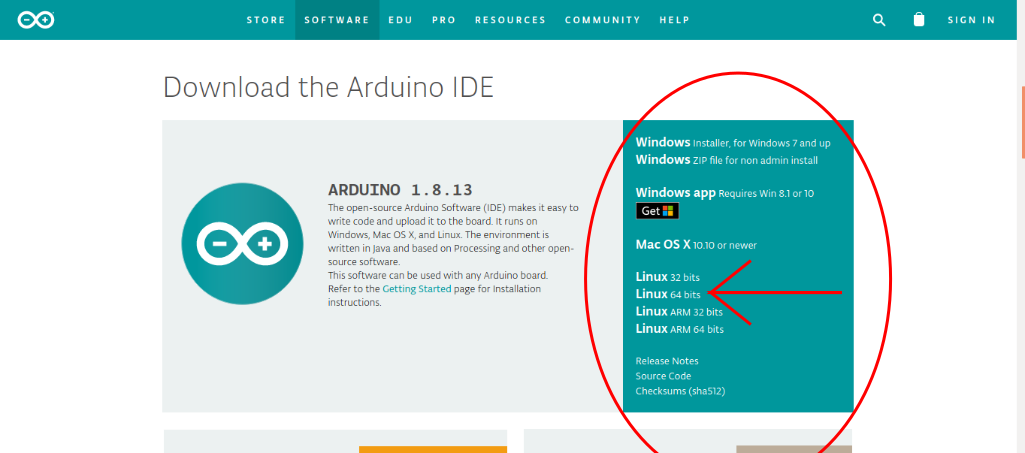This screenshot has width=1025, height=453.
Task: Open the Source Code link
Action: [664, 376]
